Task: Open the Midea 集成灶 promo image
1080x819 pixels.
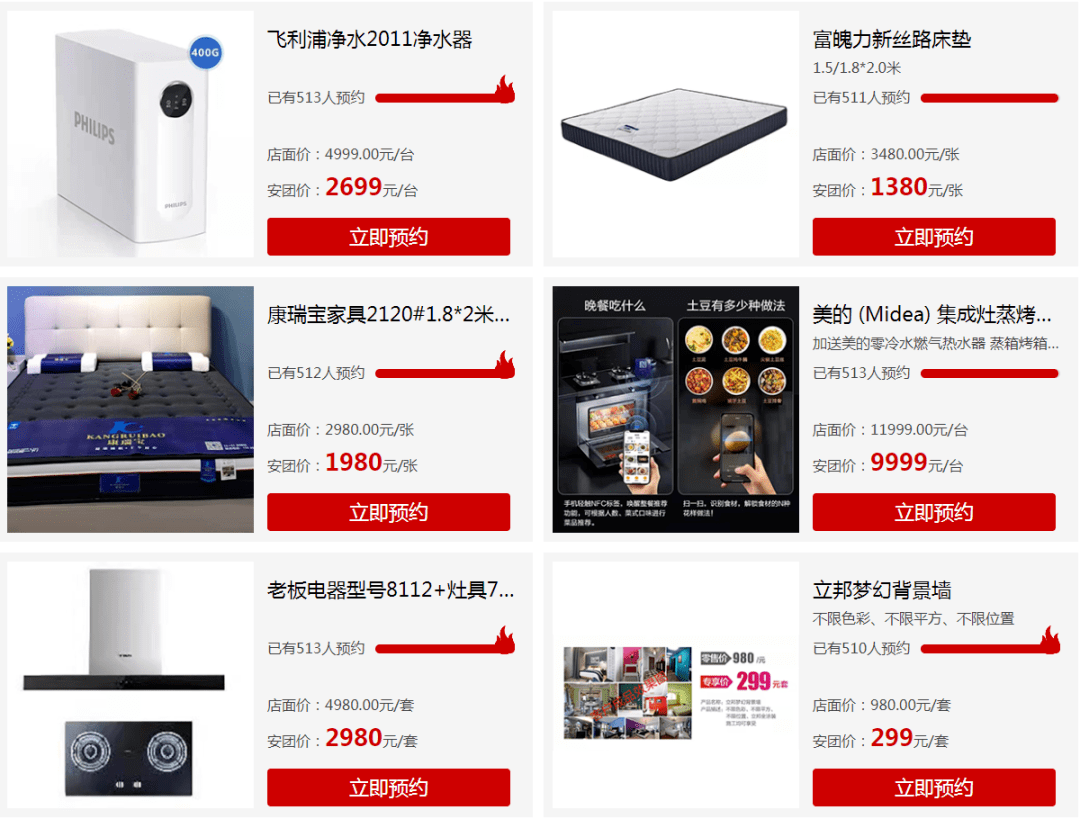Action: [x=676, y=409]
